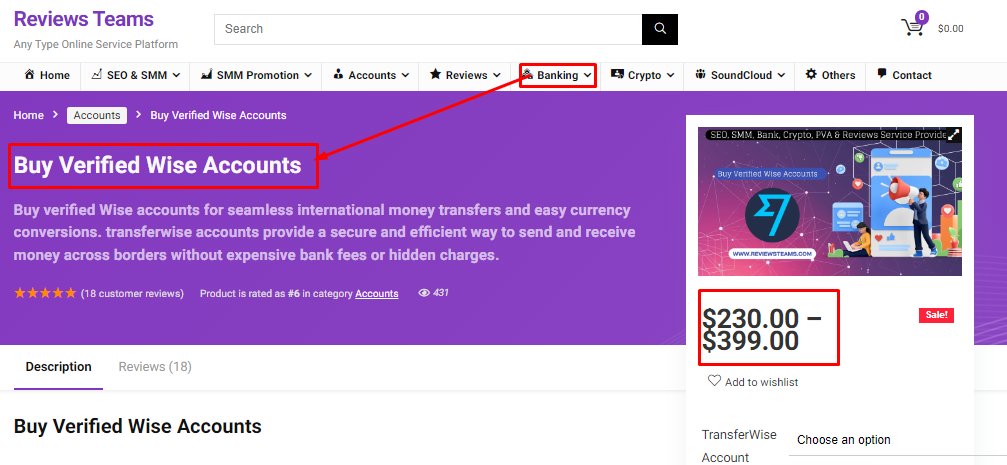Open the Accounts dropdown in navigation bar
The width and height of the screenshot is (1007, 465).
[x=405, y=75]
